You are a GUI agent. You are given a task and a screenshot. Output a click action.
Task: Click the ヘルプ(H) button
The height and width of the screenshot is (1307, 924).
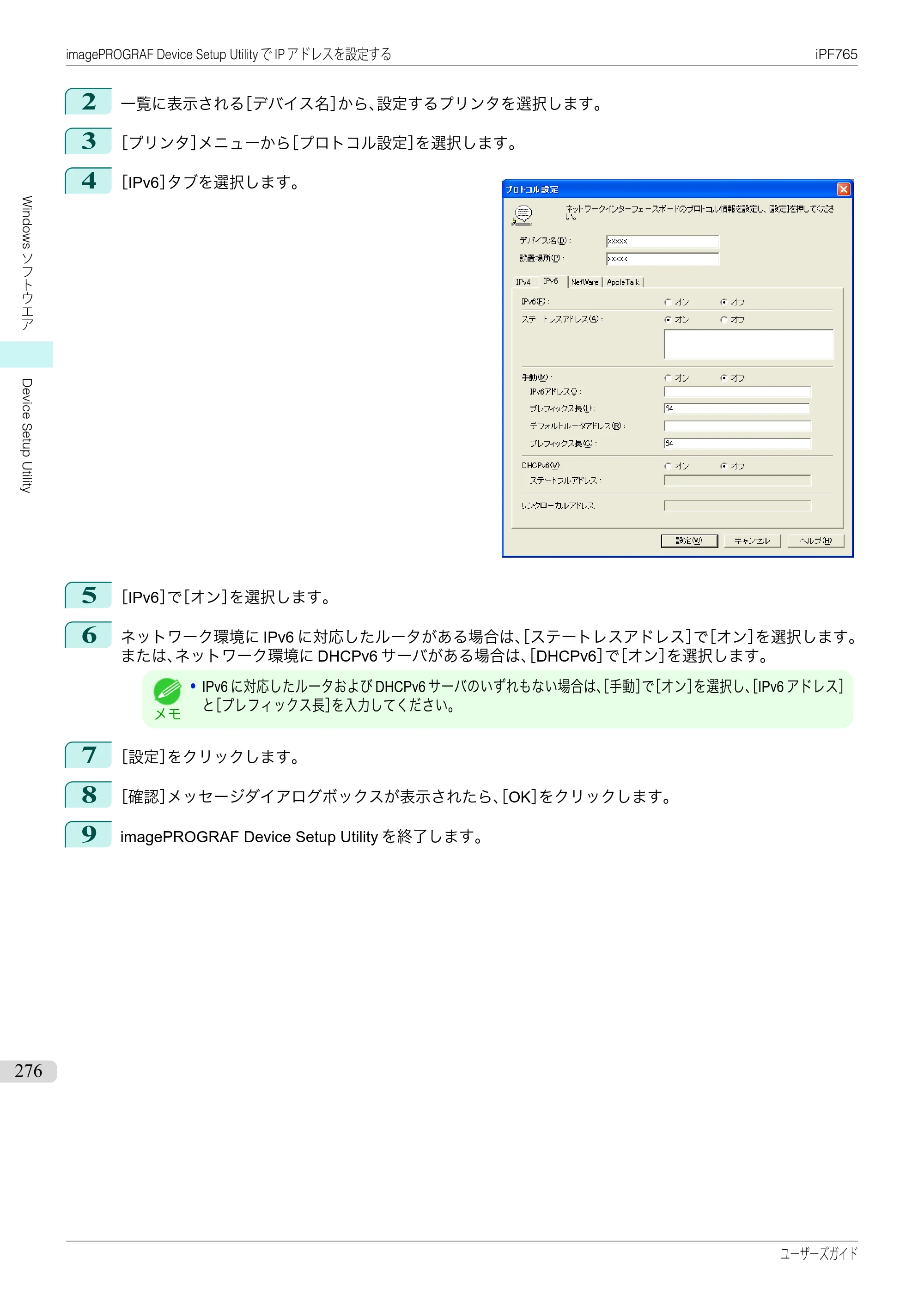click(815, 541)
